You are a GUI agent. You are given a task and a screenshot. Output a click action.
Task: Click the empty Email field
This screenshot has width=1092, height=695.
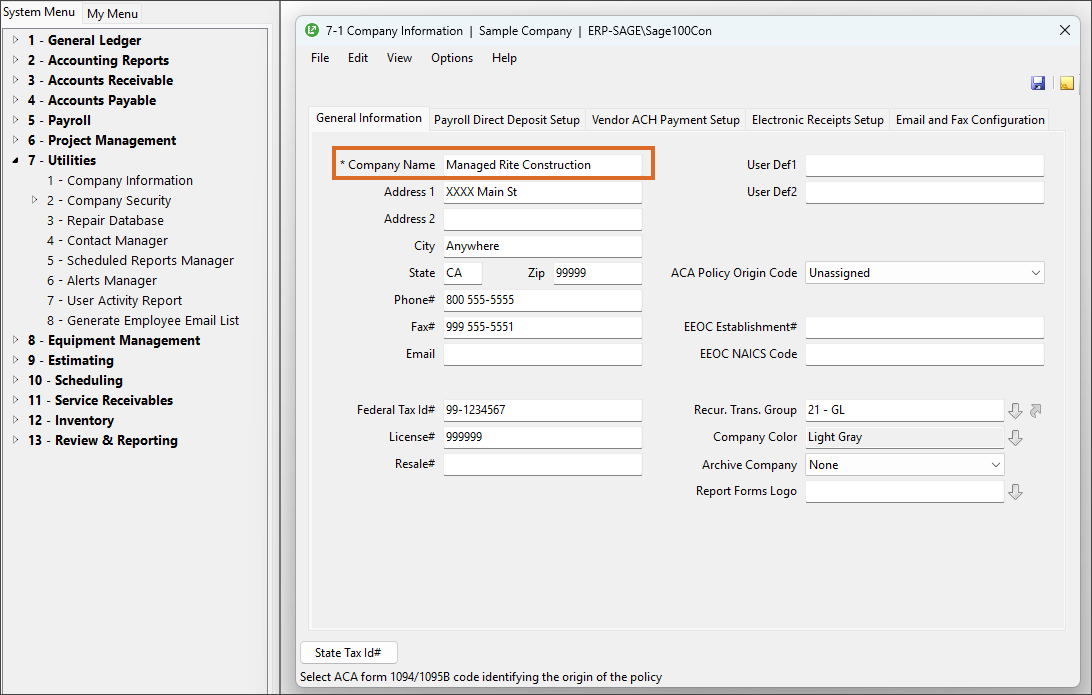point(543,354)
